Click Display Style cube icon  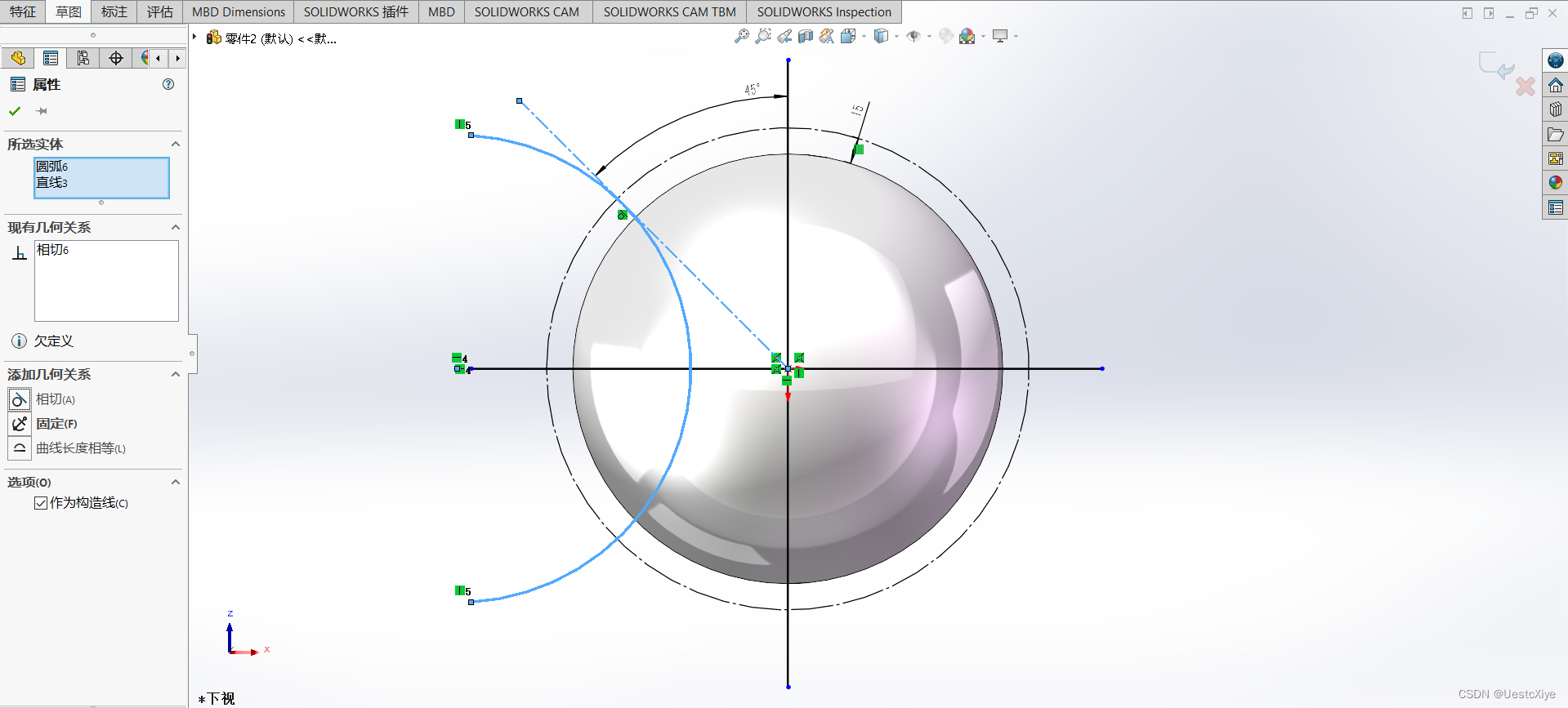point(881,36)
